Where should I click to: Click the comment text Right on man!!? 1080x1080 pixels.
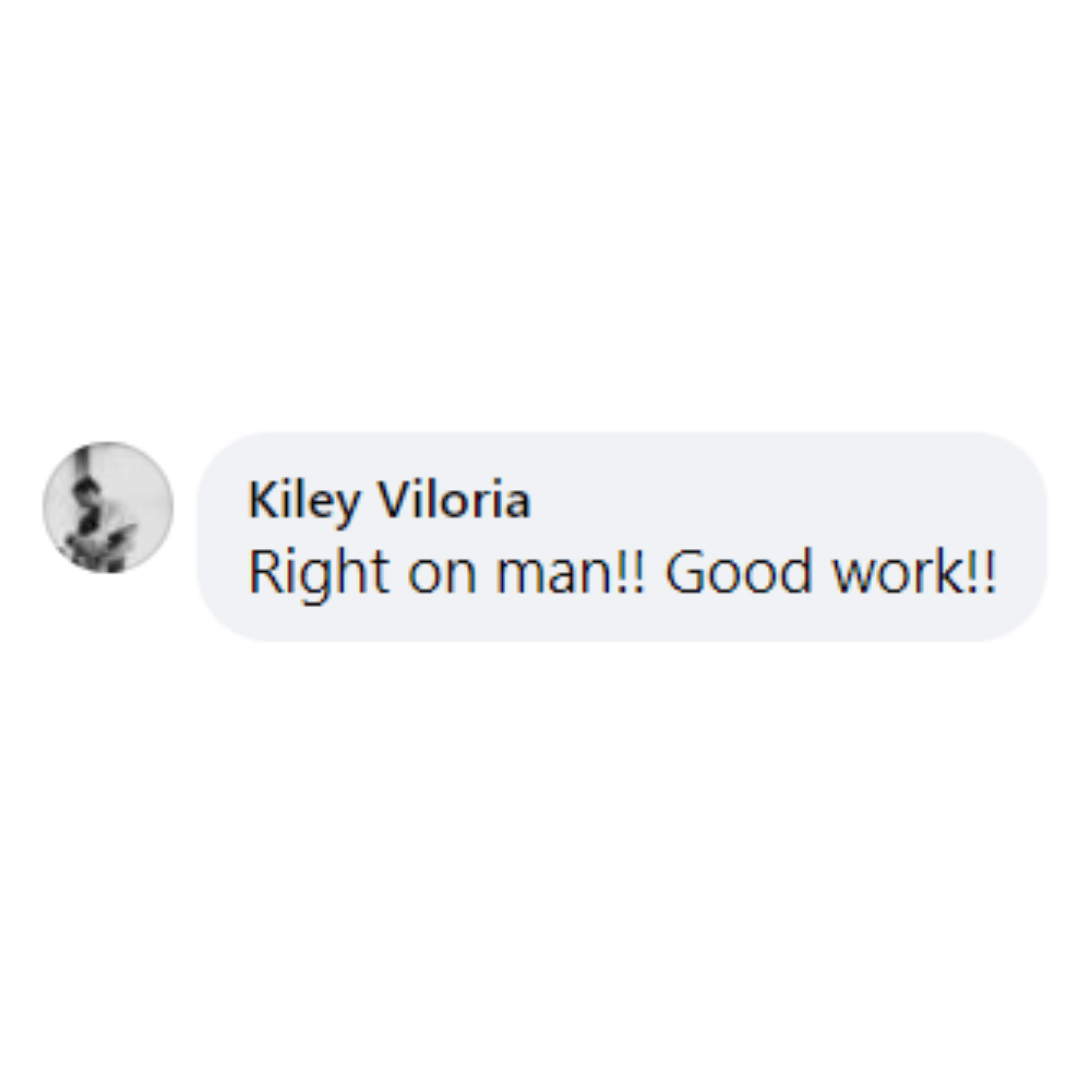(448, 573)
